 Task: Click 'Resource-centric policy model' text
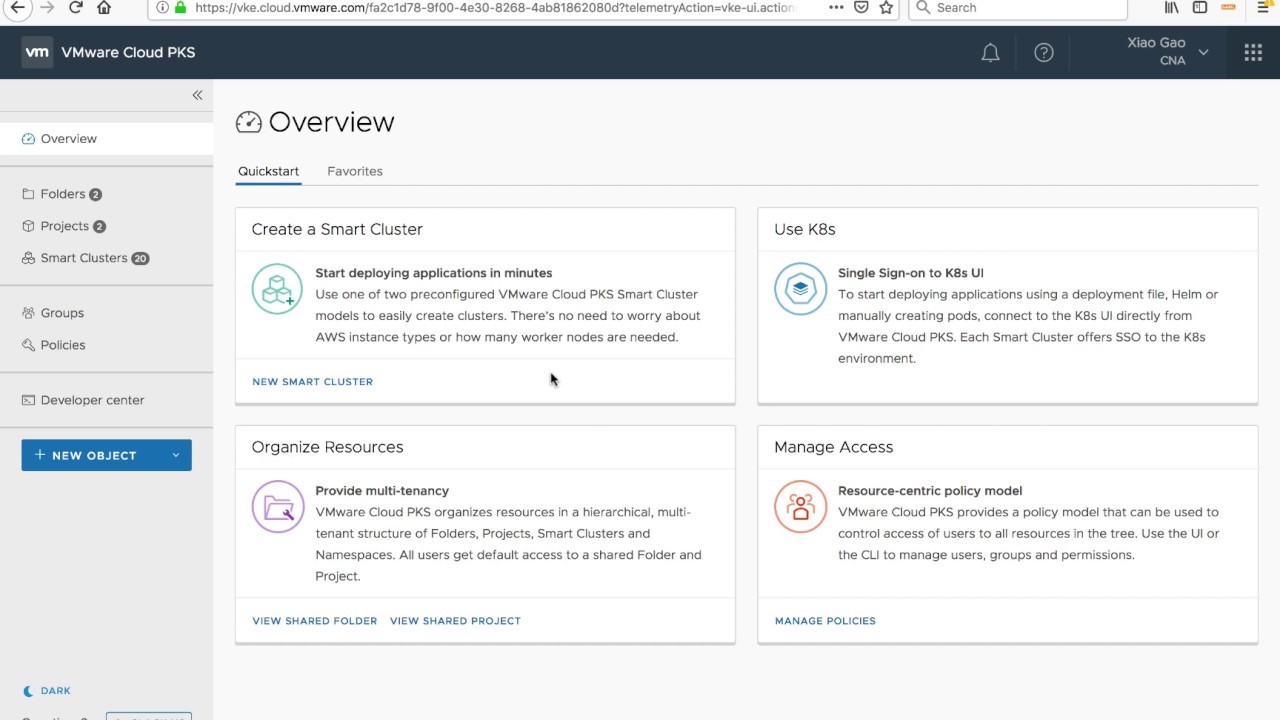(930, 491)
